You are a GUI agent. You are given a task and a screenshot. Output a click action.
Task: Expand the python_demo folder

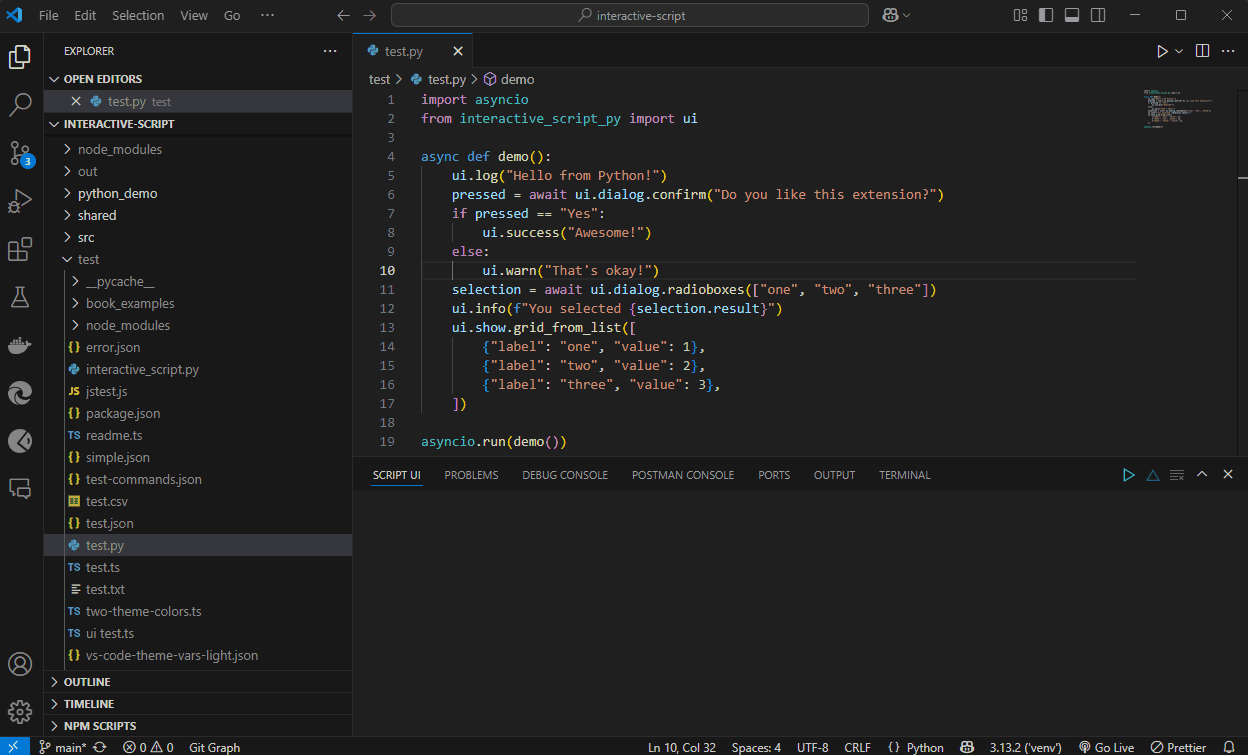click(x=117, y=193)
